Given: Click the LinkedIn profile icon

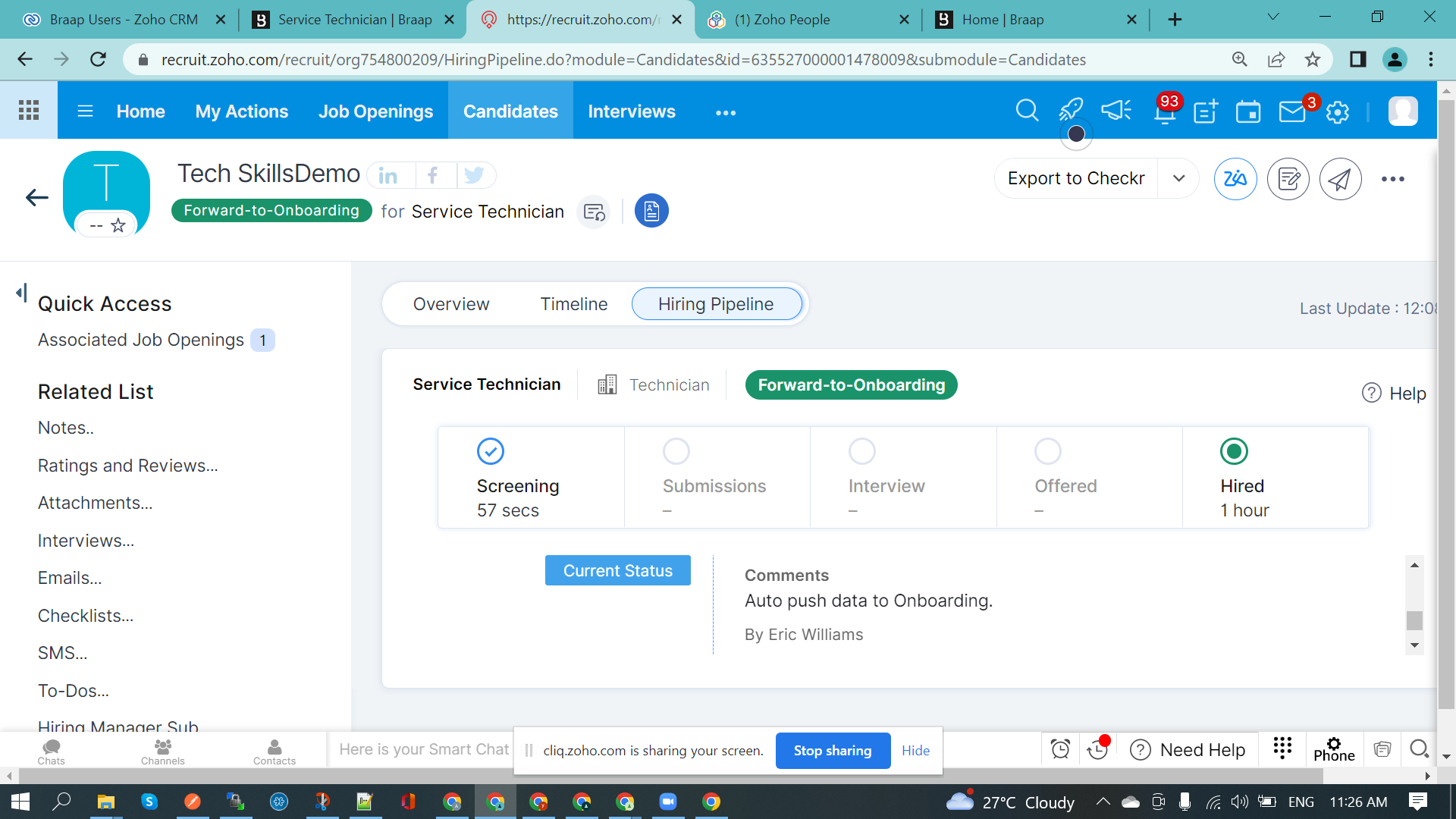Looking at the screenshot, I should 388,176.
